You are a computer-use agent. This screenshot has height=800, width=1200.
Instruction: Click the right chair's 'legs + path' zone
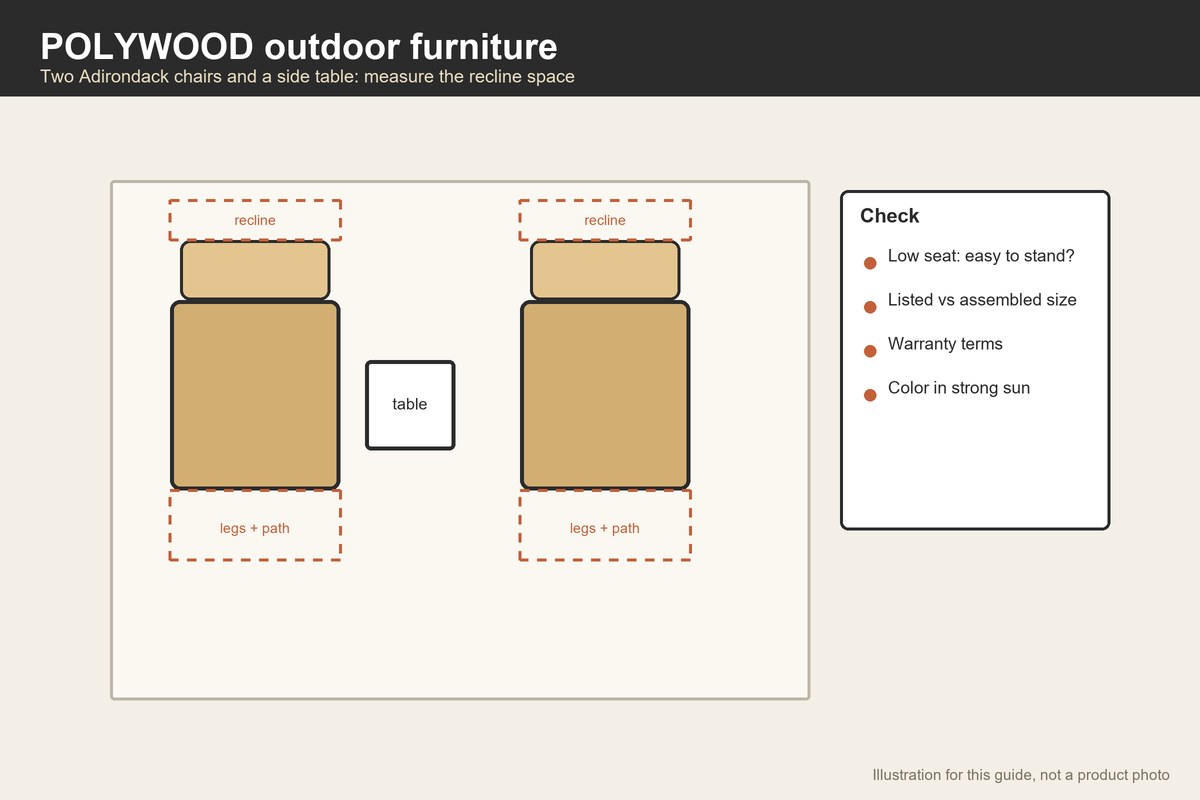[605, 525]
